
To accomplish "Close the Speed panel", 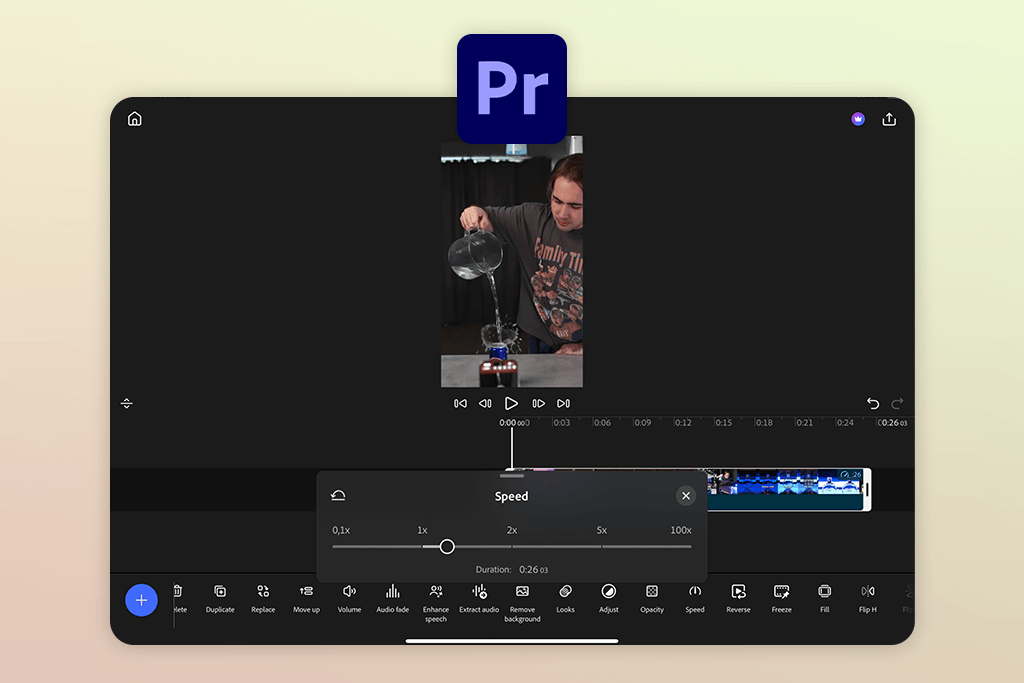I will (686, 496).
